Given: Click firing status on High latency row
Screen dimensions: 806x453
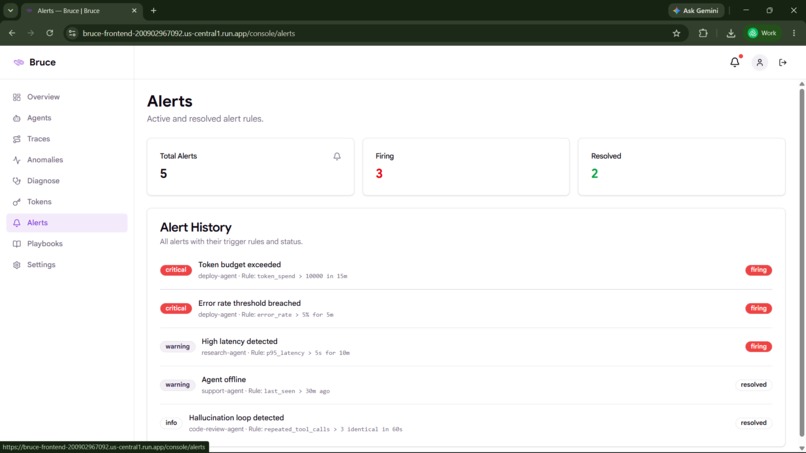Looking at the screenshot, I should point(758,347).
